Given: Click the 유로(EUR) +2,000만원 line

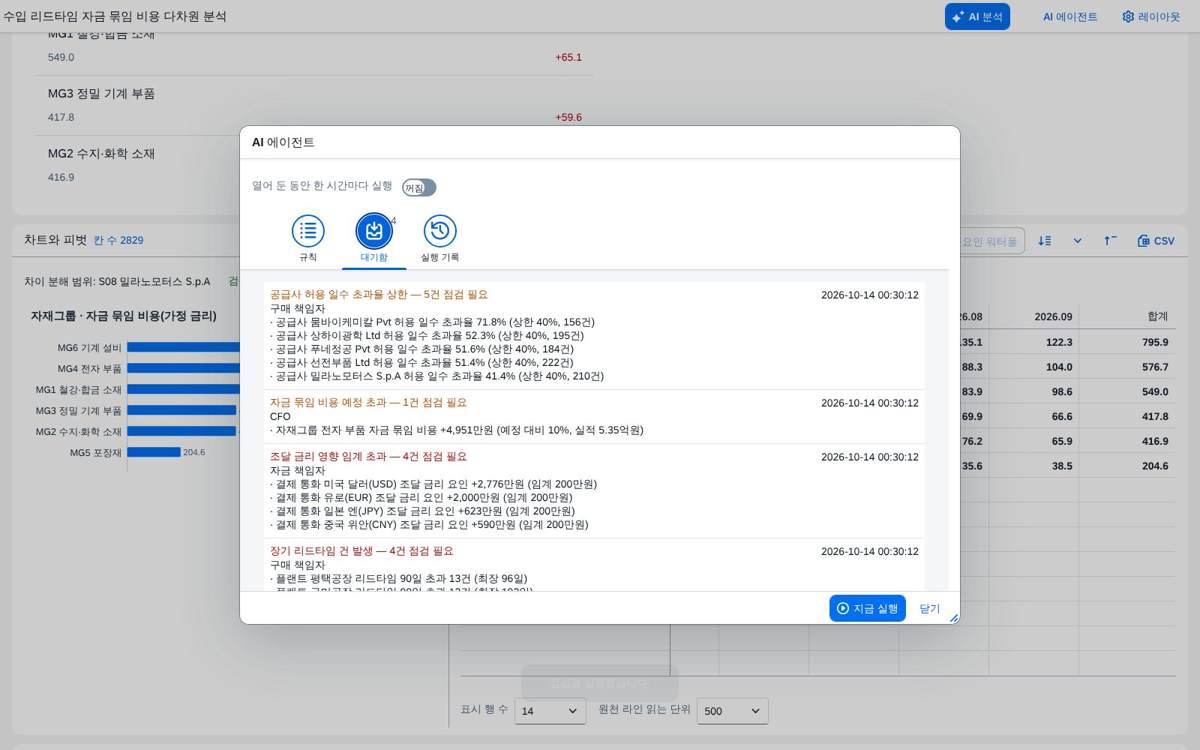Looking at the screenshot, I should pos(421,498).
